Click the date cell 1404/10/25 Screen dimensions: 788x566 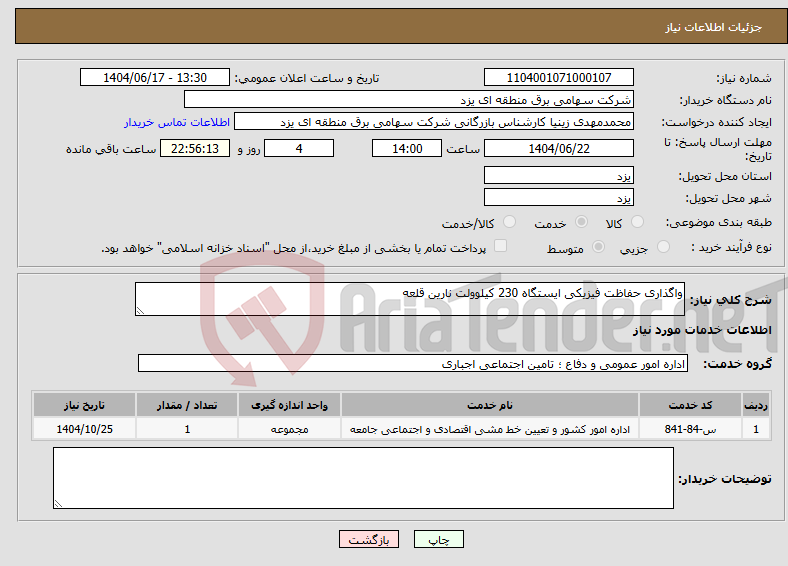(x=84, y=429)
